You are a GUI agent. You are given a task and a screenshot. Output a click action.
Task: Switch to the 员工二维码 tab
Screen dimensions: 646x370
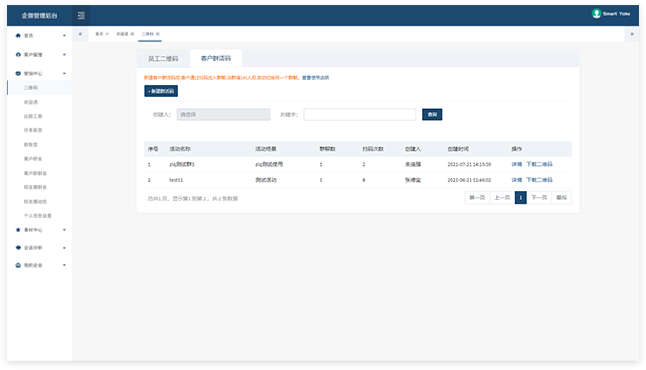(163, 59)
